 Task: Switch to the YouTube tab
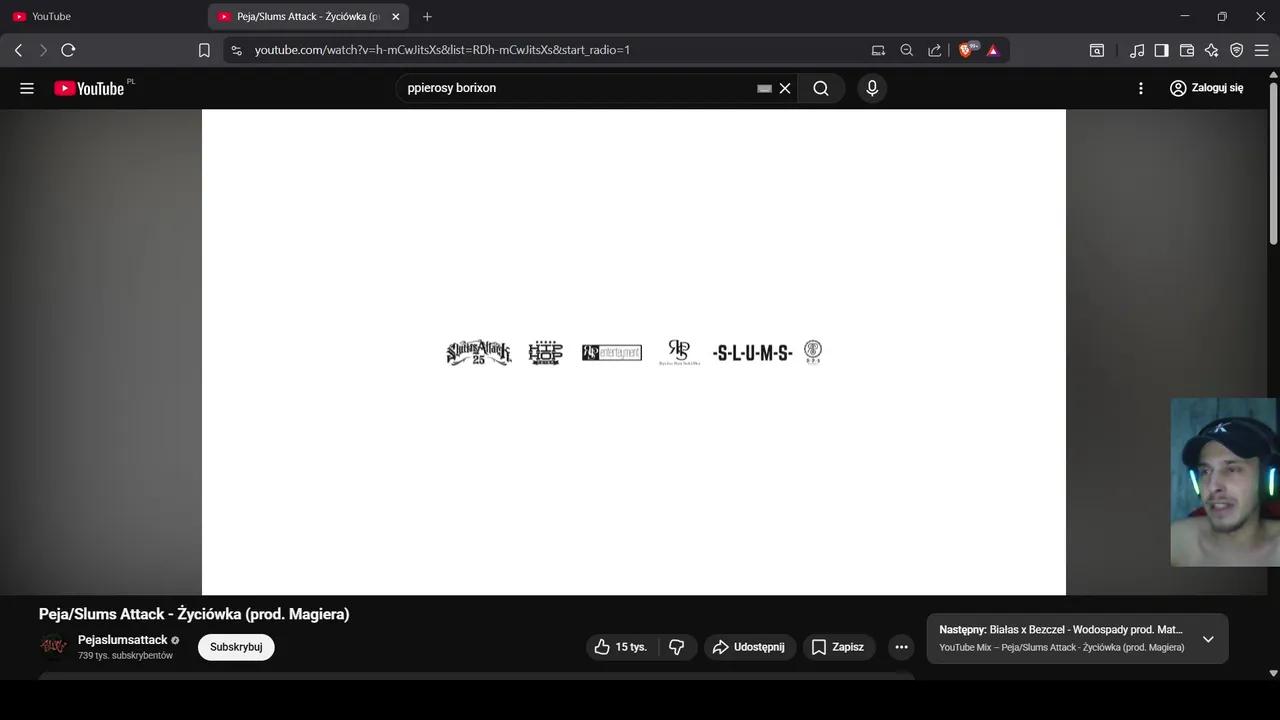tap(104, 17)
